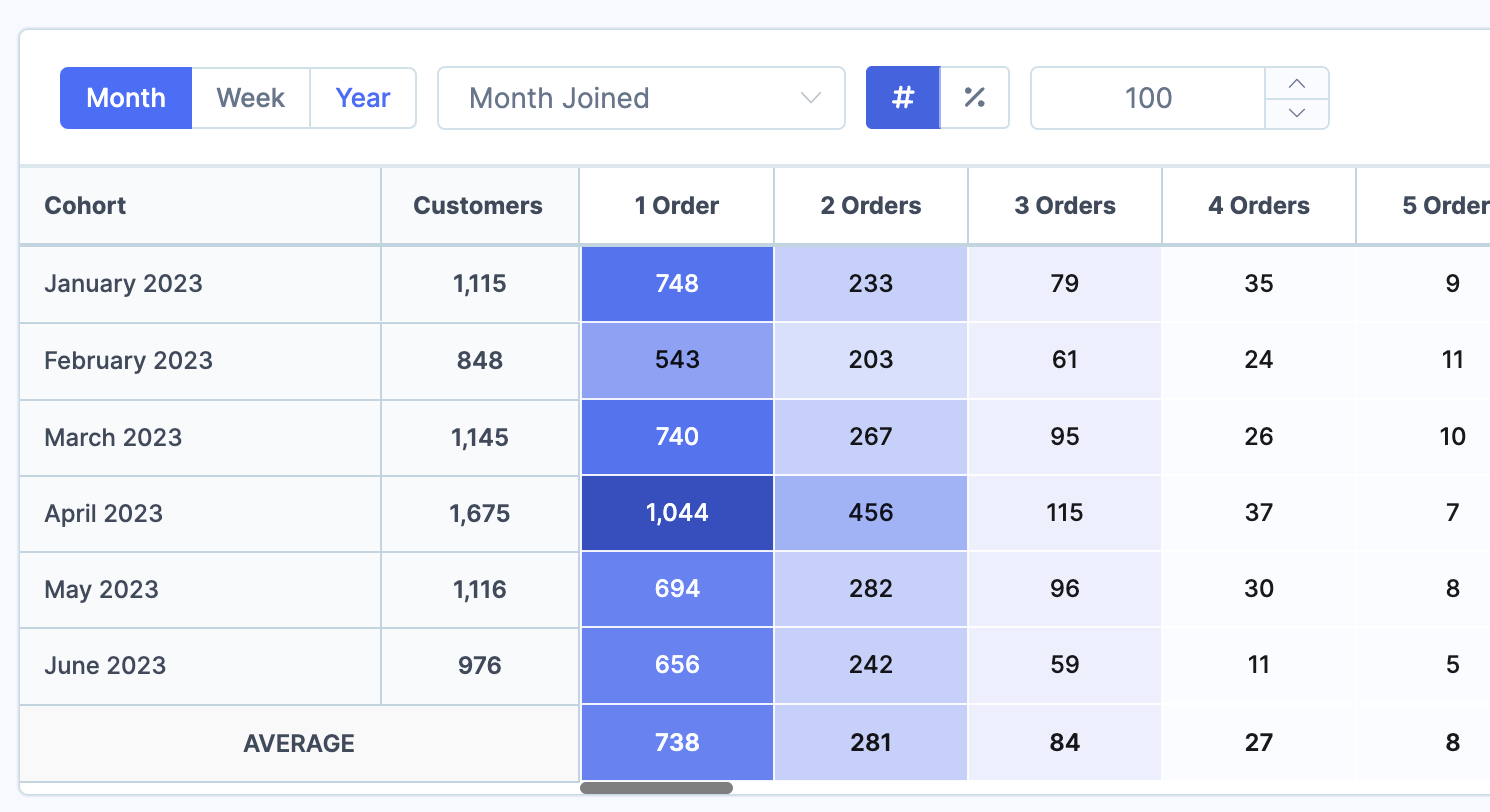Click the Cohort column header
The image size is (1490, 812).
coord(85,205)
